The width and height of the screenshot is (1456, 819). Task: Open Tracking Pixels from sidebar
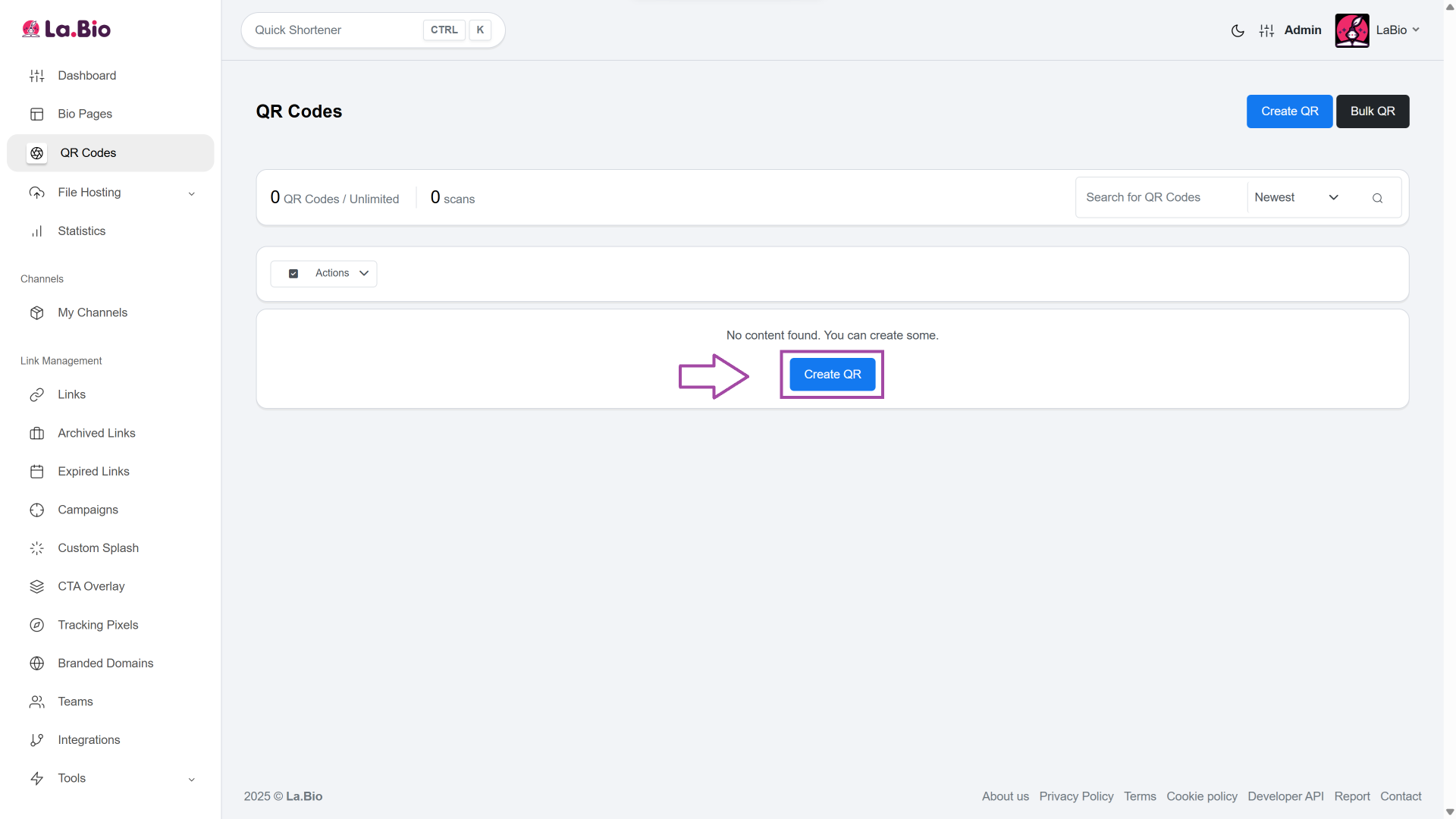pyautogui.click(x=98, y=625)
